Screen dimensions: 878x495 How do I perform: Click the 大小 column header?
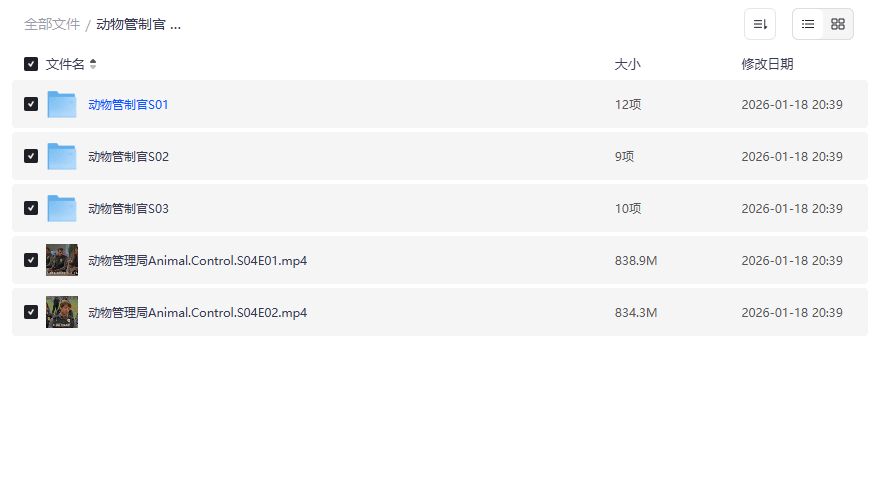pos(627,64)
